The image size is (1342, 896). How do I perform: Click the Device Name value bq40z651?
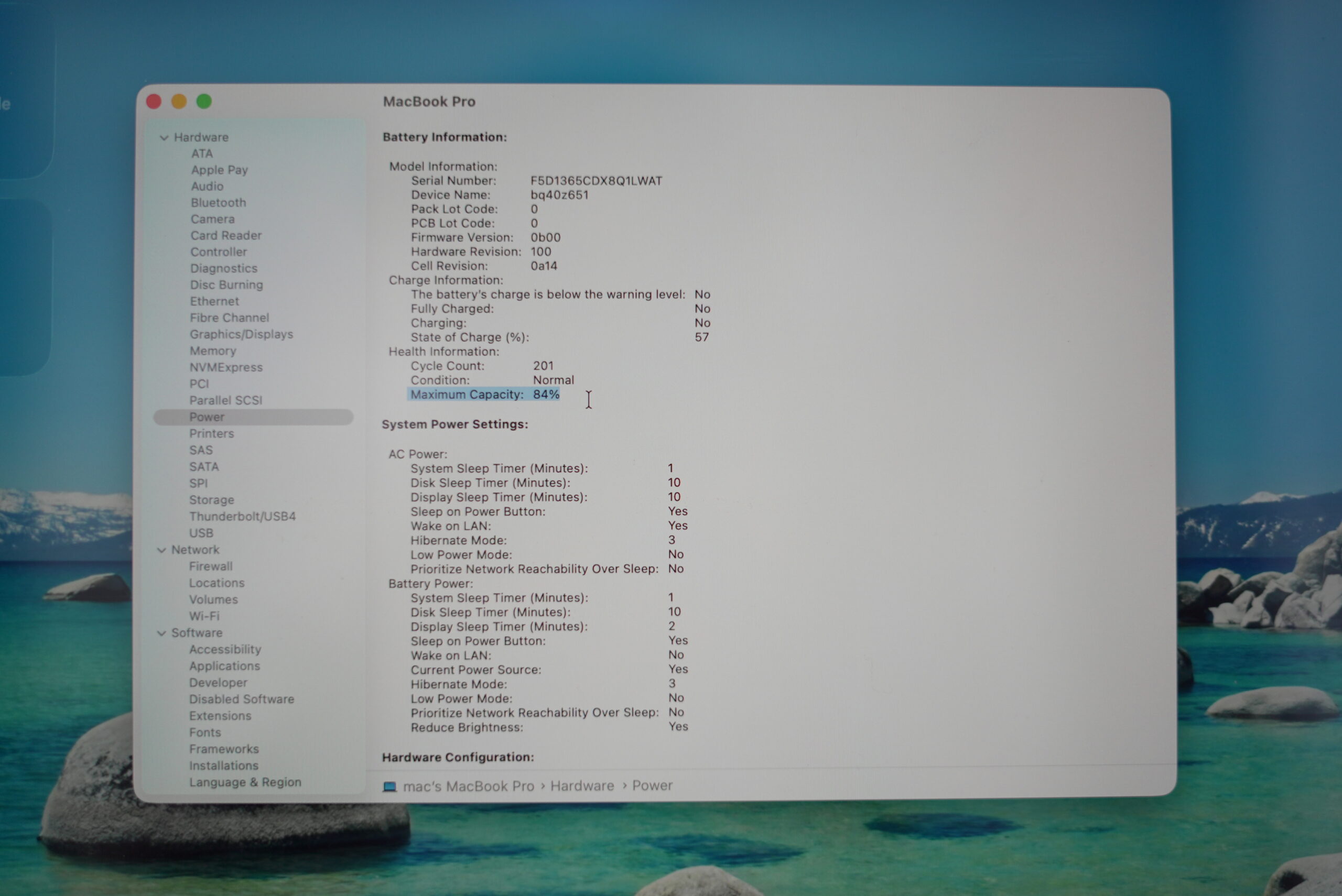tap(559, 195)
